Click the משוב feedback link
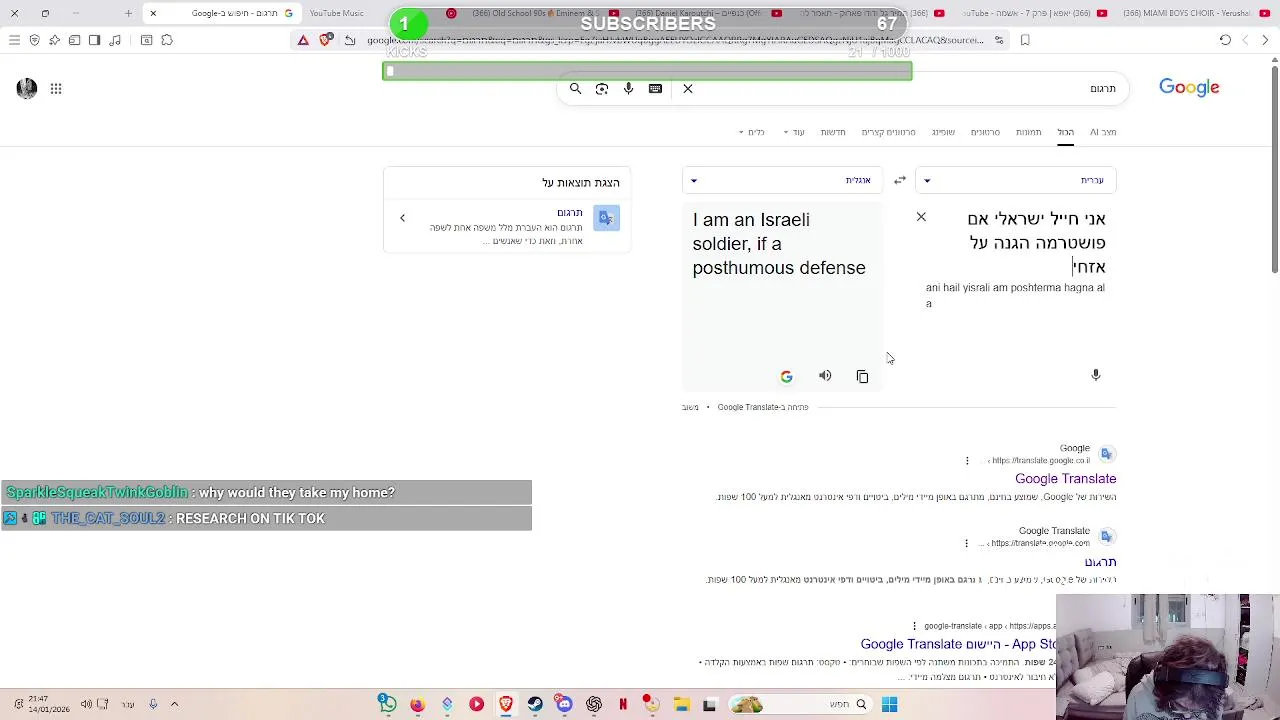1280x720 pixels. pos(690,407)
